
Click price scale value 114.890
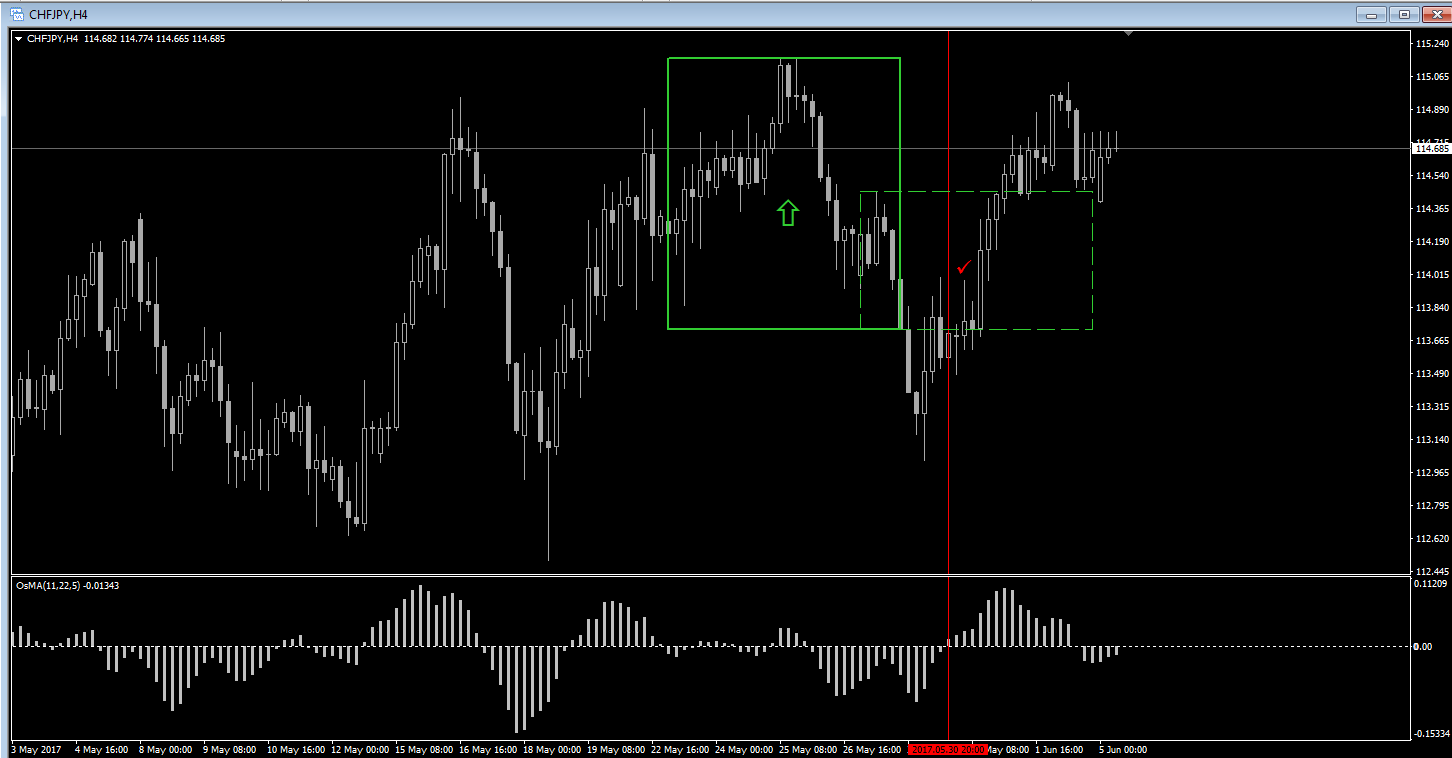[x=1433, y=110]
